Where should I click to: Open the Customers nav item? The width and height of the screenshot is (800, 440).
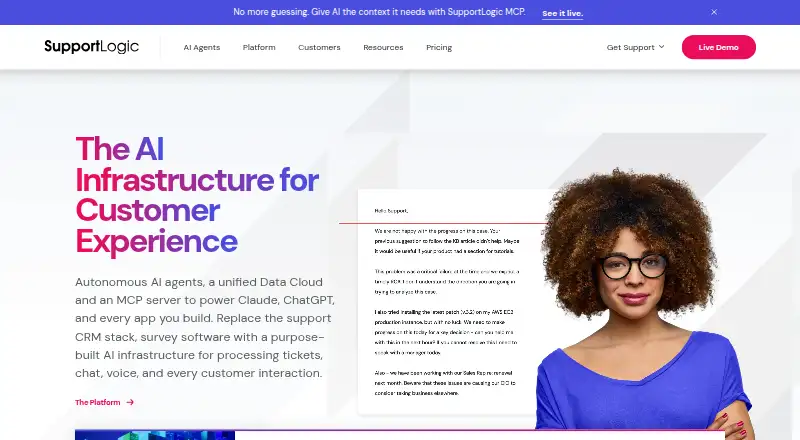(x=319, y=47)
